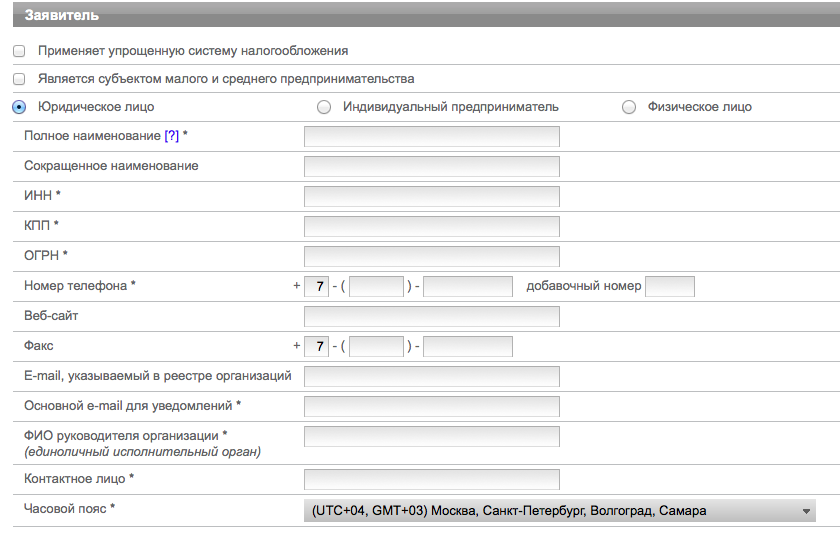Click the phone country code field with 7

[317, 287]
